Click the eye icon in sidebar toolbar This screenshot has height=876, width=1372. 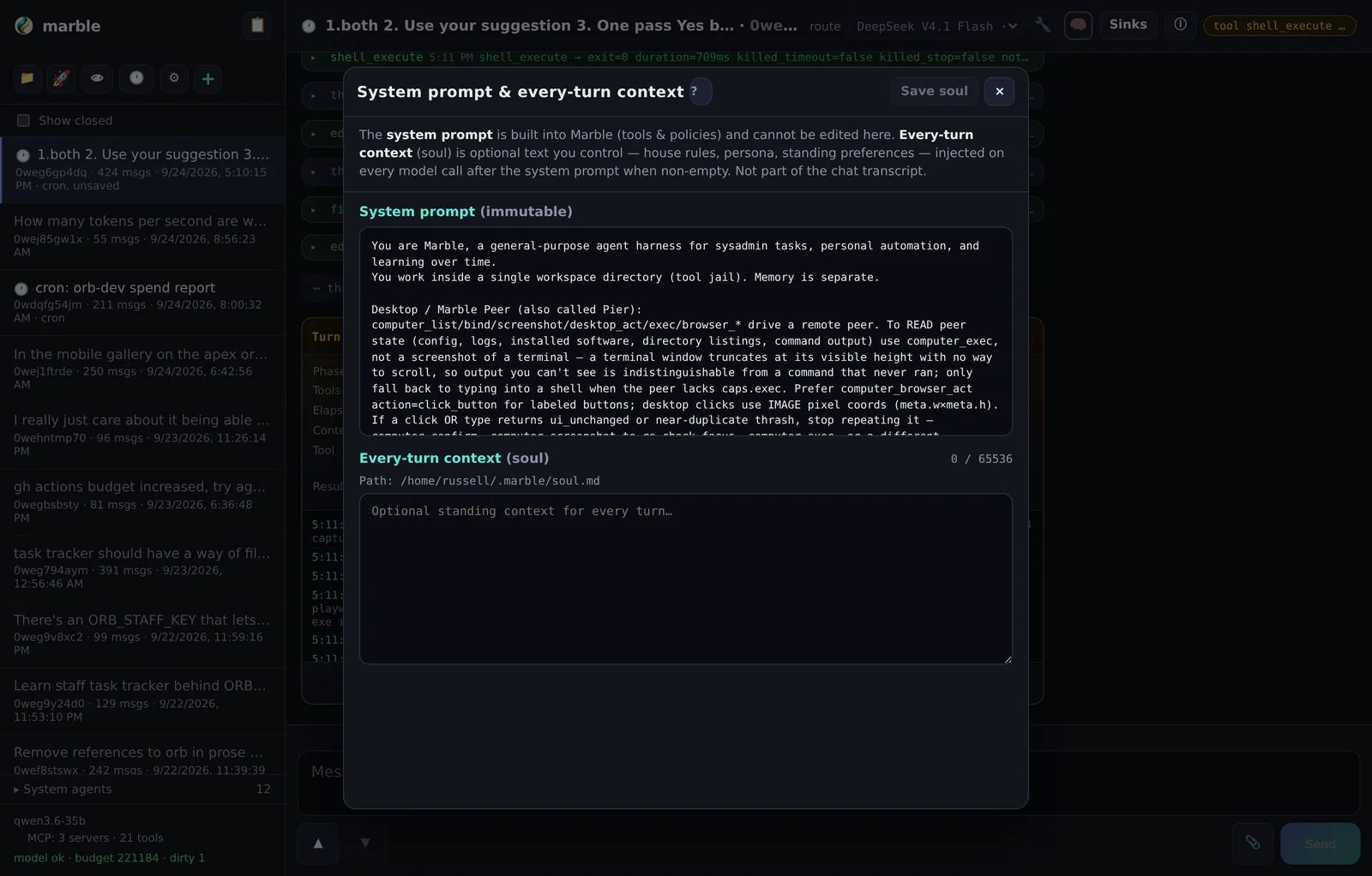coord(97,78)
